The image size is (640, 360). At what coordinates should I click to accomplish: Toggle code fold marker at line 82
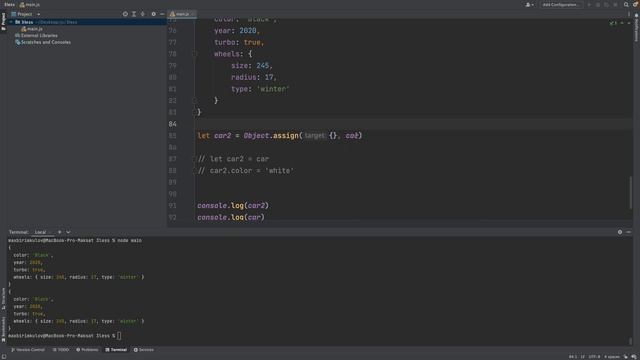coord(195,100)
